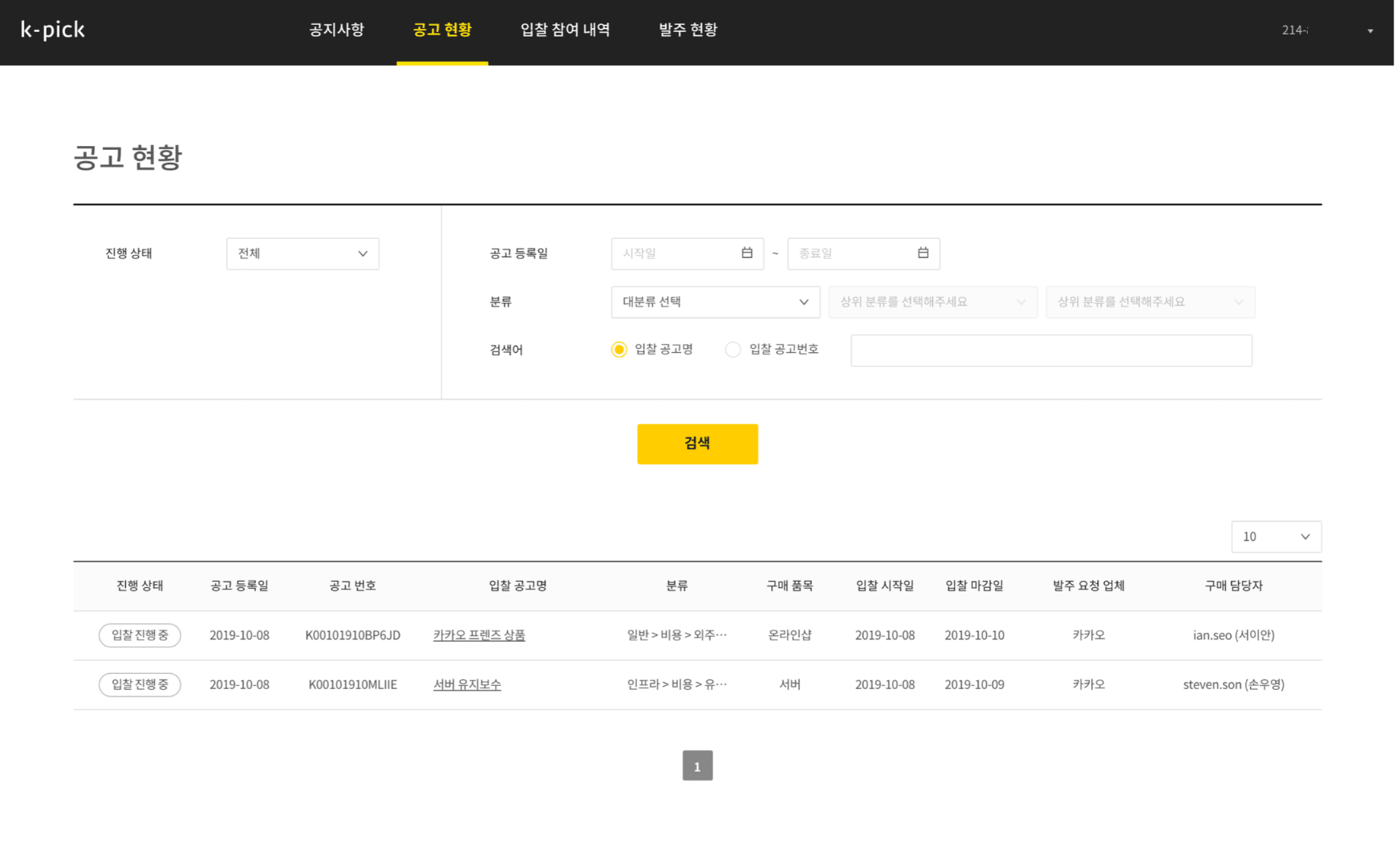Screen dimensions: 1396x868
Task: Switch to the 입찰 참여 내역 tab
Action: click(565, 30)
